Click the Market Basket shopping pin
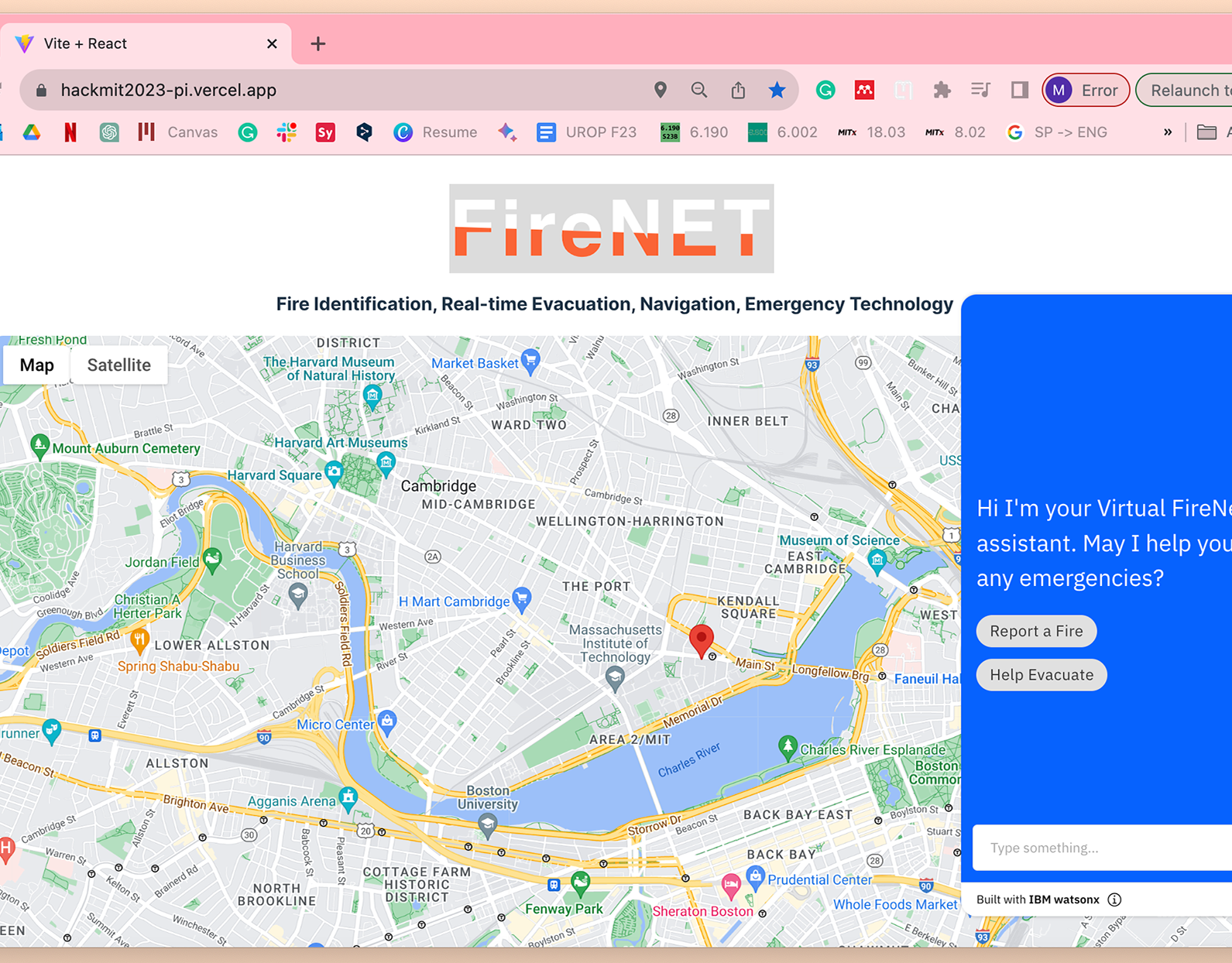Screen dimensions: 1232x963 click(530, 362)
